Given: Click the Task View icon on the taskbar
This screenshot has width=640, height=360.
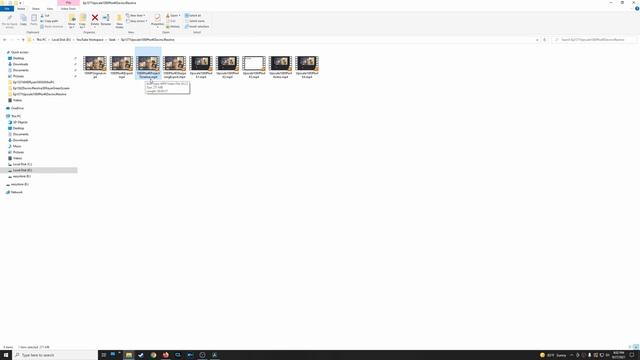Looking at the screenshot, I should (104, 355).
